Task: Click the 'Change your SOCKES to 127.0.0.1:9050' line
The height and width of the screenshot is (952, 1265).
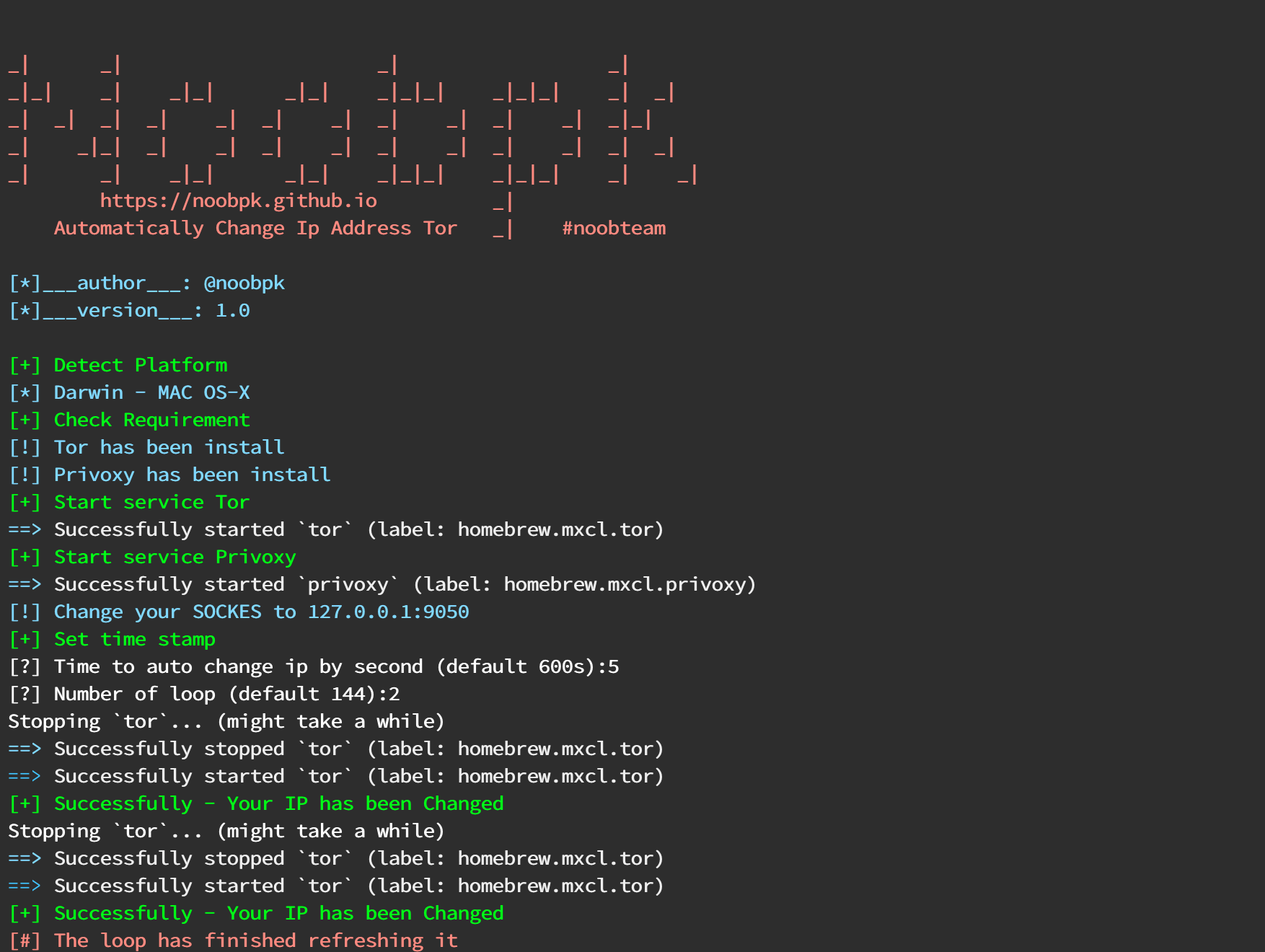Action: click(x=239, y=612)
